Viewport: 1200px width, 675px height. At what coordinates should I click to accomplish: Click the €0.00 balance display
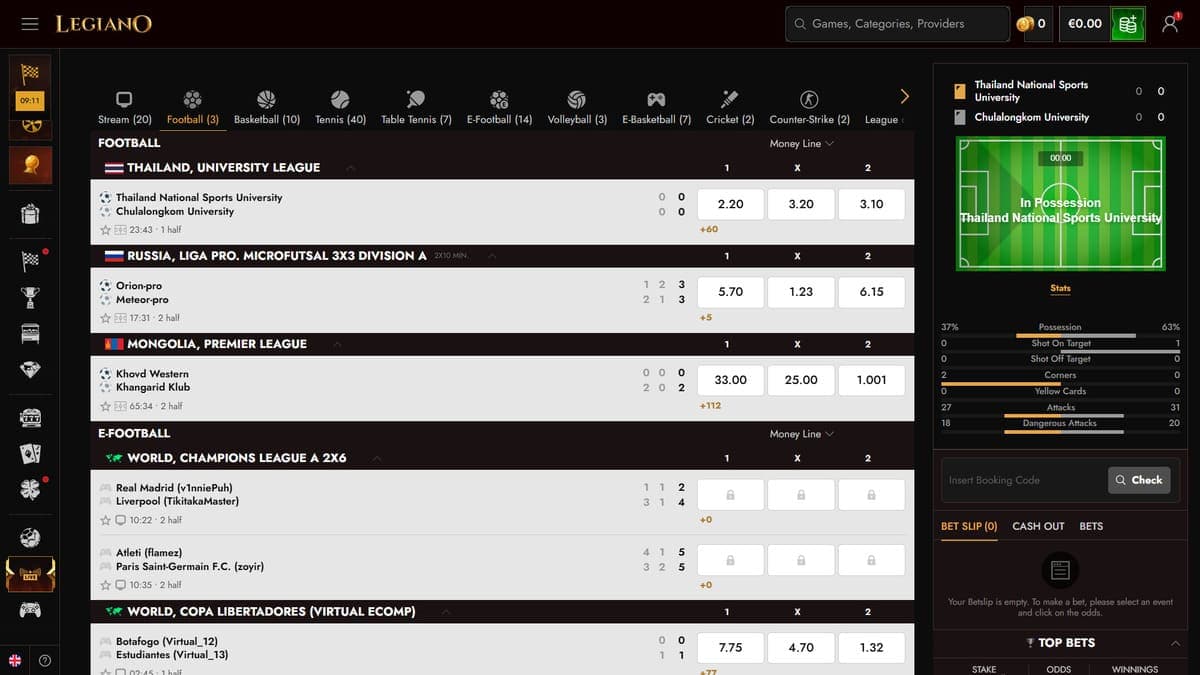point(1085,24)
